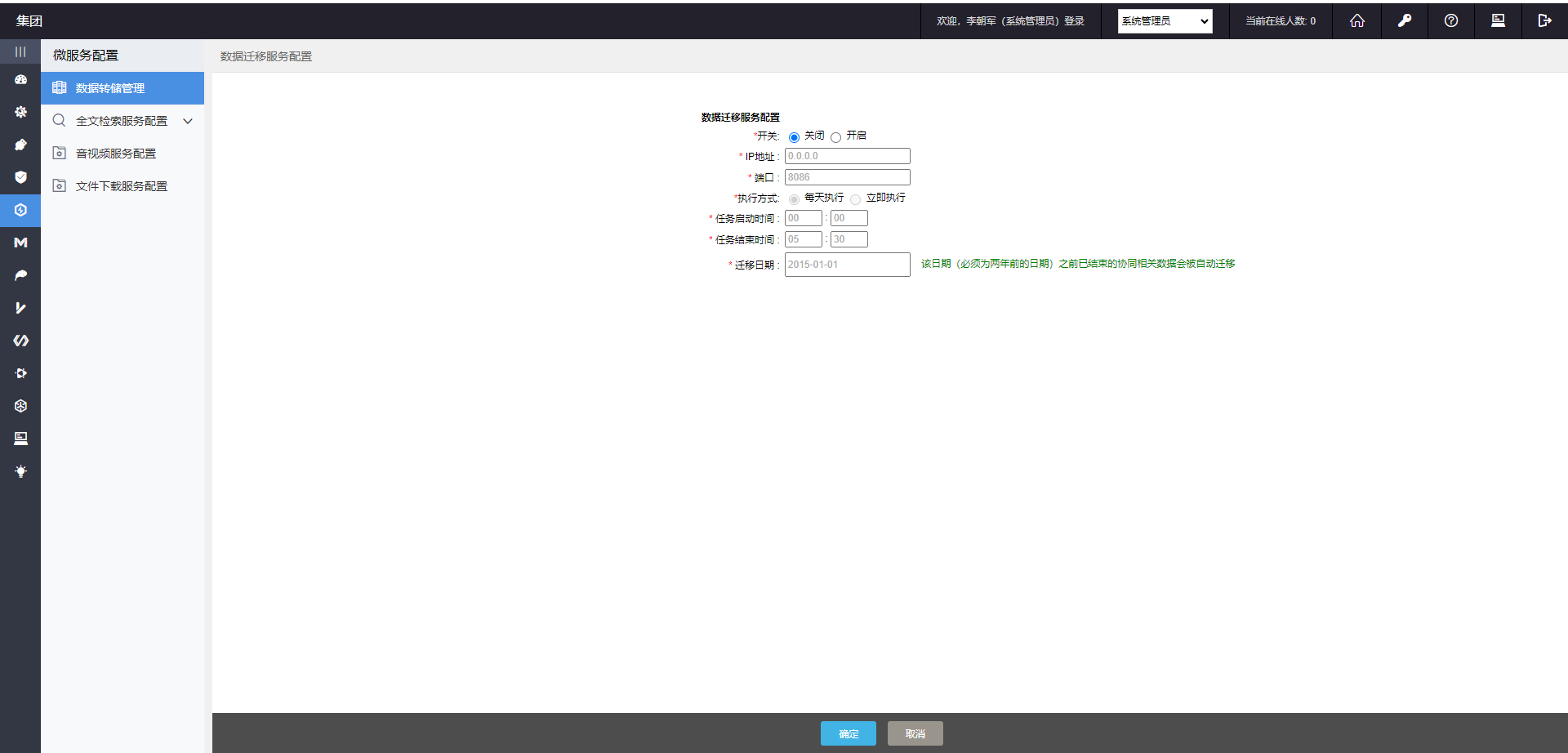1568x753 pixels.
Task: Open the V checkmark icon in sidebar
Action: (20, 308)
